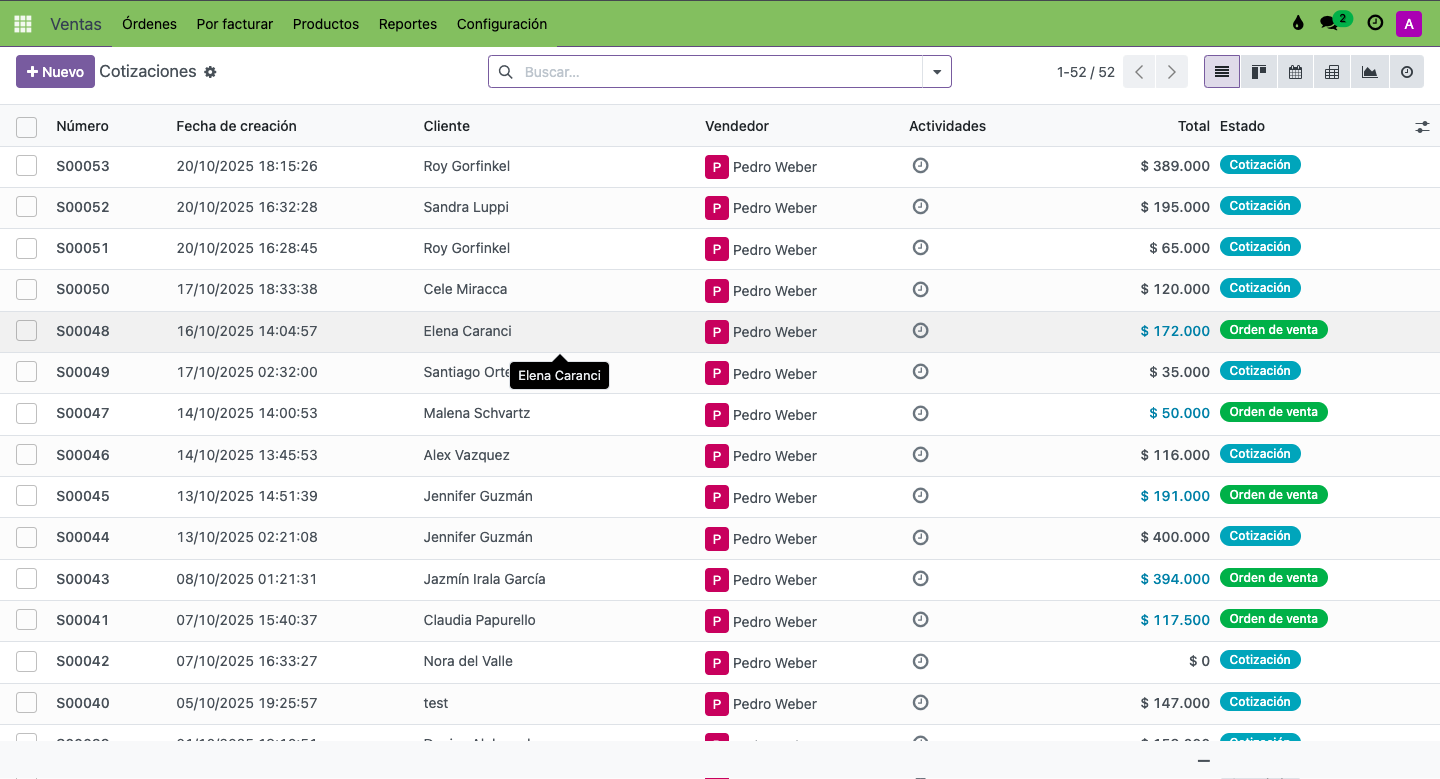This screenshot has height=779, width=1440.
Task: Switch to Calendar view
Action: [1295, 72]
